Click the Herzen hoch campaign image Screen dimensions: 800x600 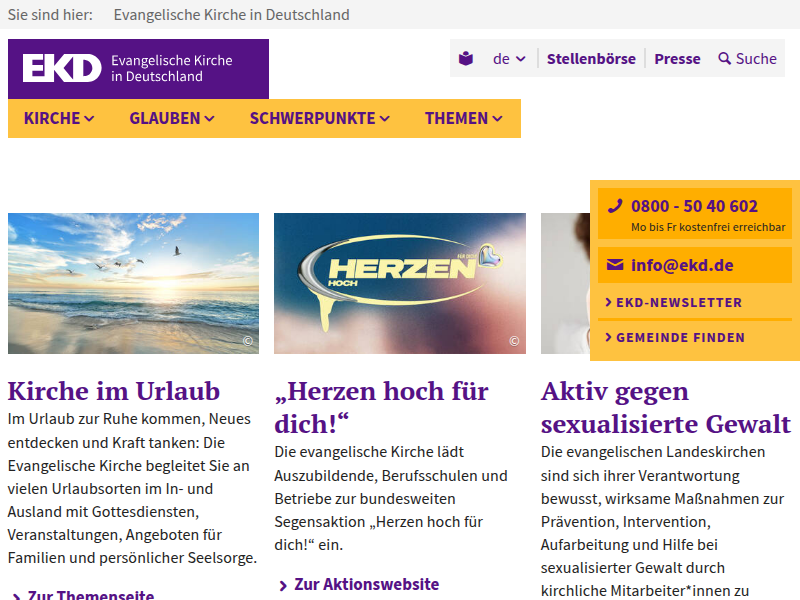(399, 283)
